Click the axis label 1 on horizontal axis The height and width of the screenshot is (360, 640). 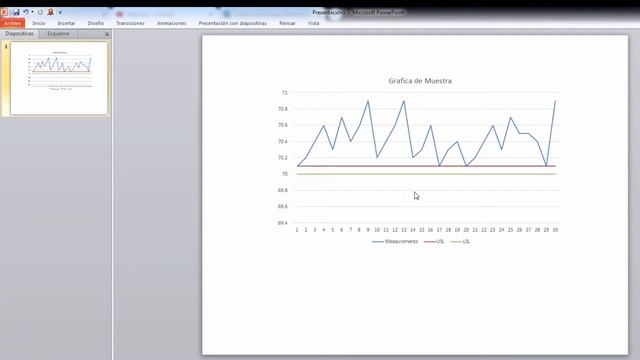(x=297, y=230)
